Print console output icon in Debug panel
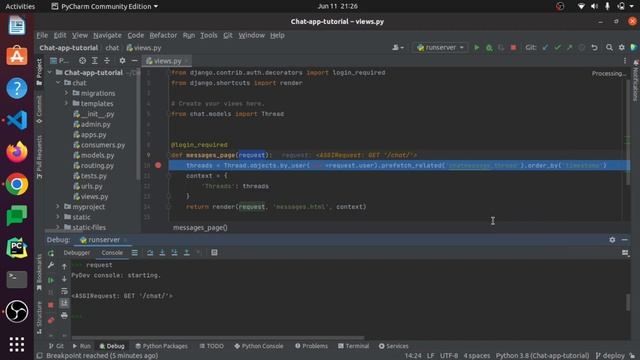640x360 pixels. (64, 316)
